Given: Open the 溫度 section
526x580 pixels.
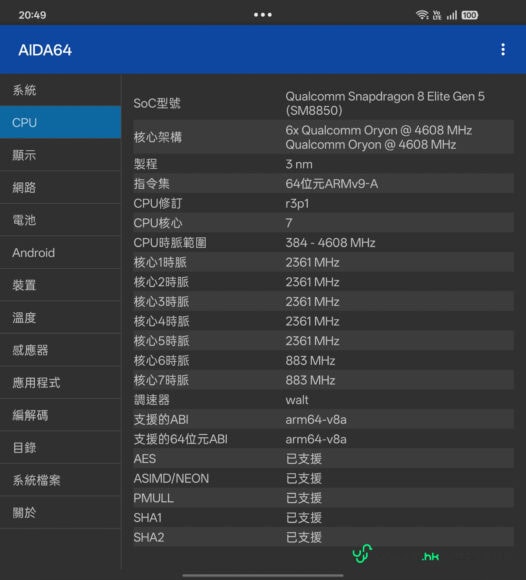Looking at the screenshot, I should tap(60, 318).
